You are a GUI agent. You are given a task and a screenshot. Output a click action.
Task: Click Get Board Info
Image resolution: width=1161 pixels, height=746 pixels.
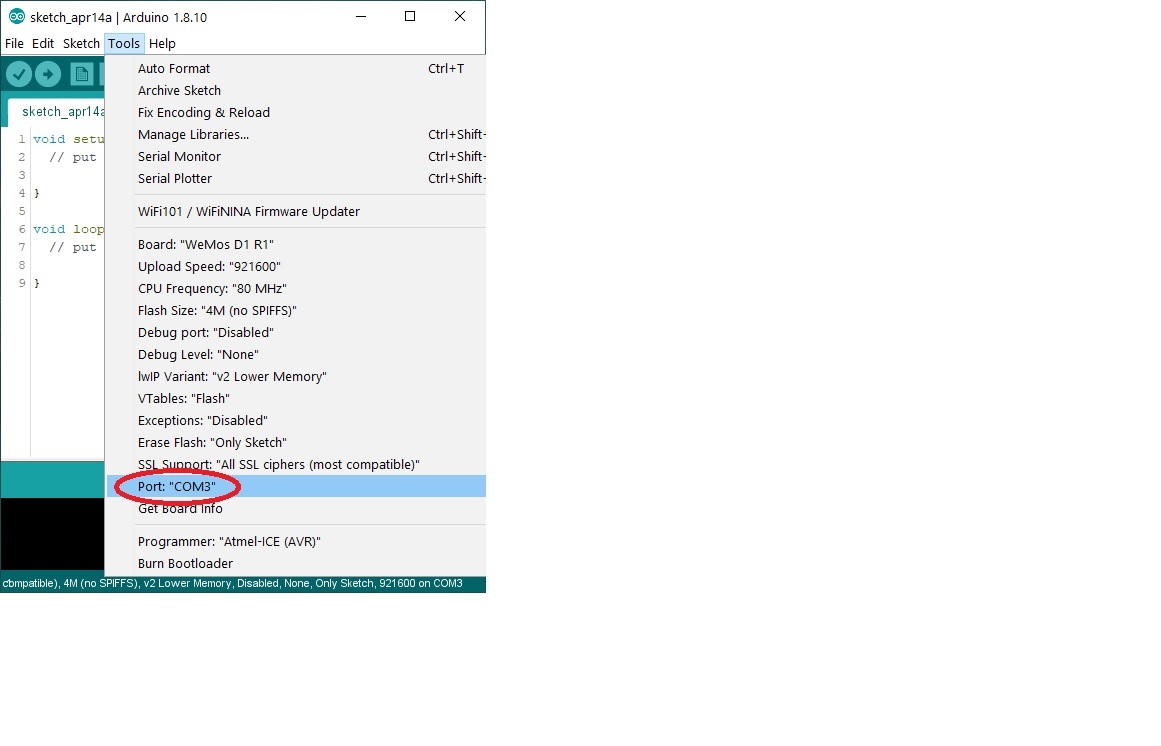tap(296, 508)
